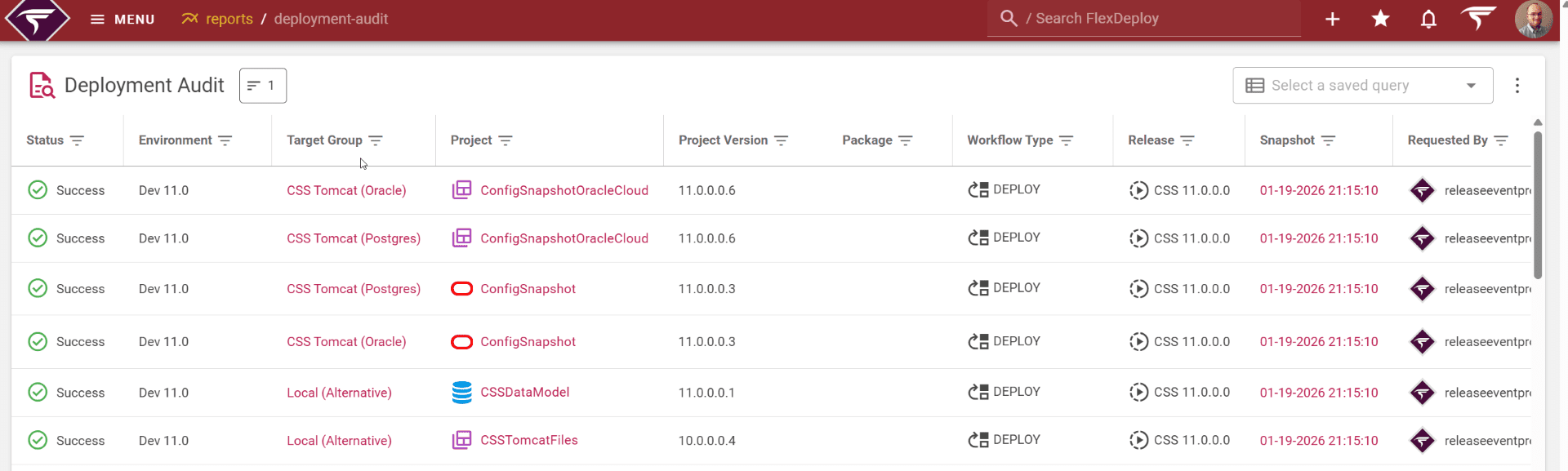Screen dimensions: 1568x471
Task: Expand the Select a saved query dropdown
Action: (x=1362, y=86)
